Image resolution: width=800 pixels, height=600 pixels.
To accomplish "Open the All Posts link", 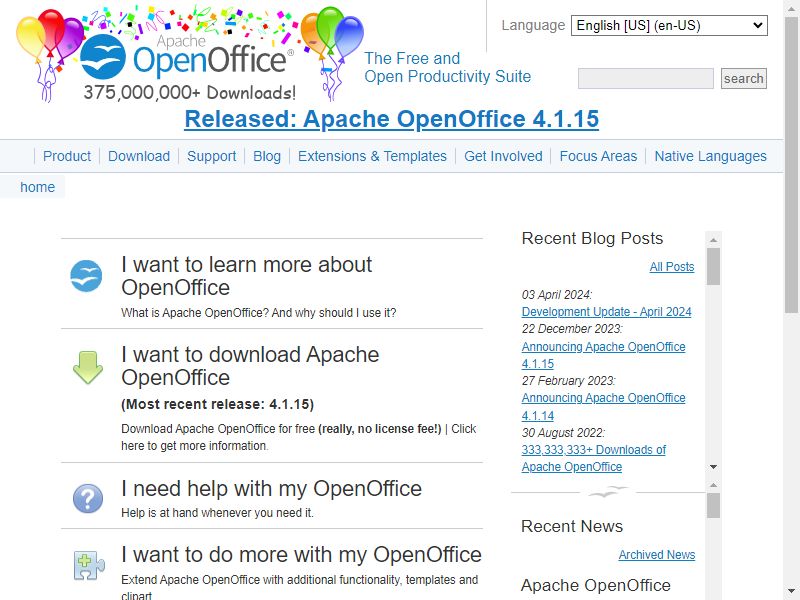I will [671, 267].
